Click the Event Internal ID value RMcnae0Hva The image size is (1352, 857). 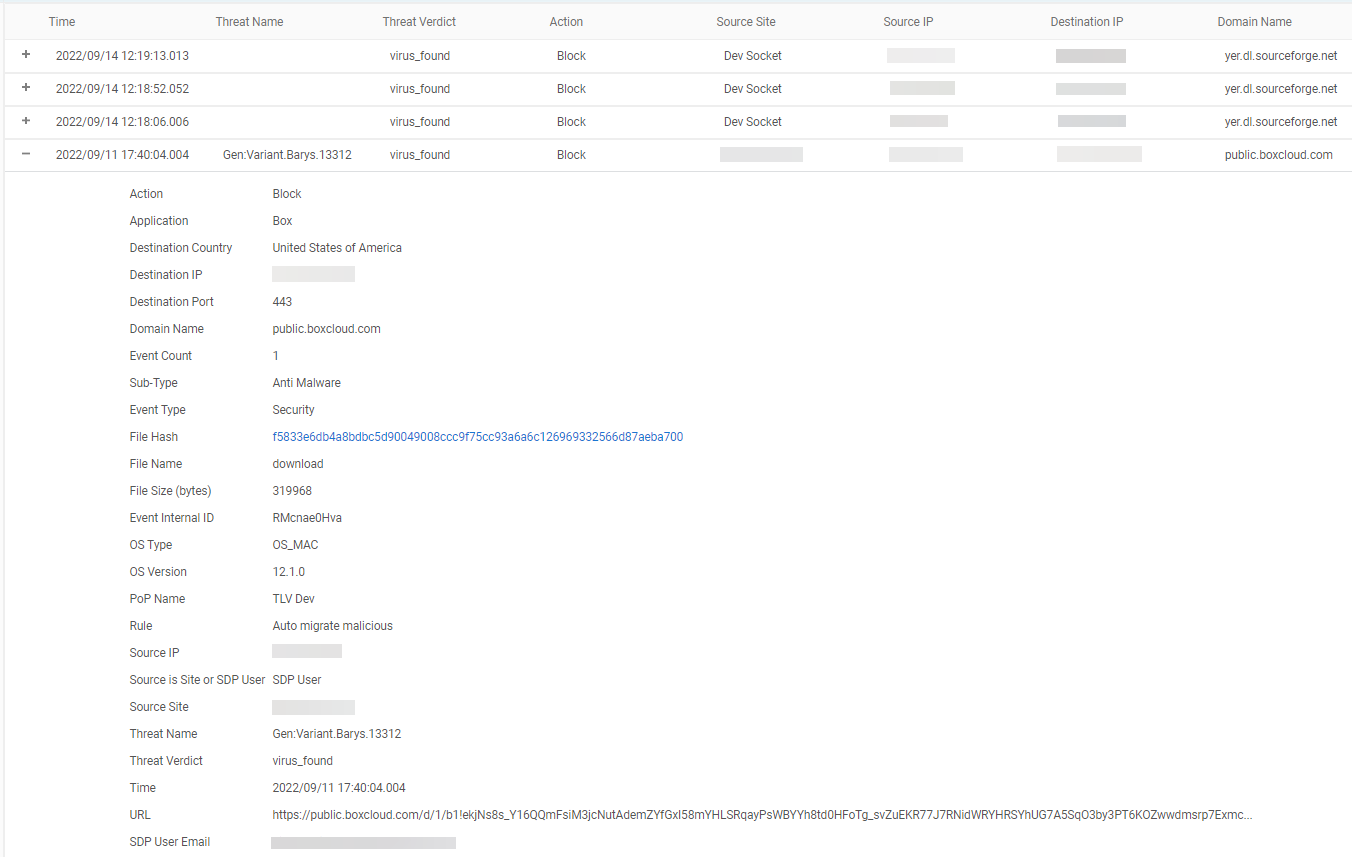pos(307,518)
